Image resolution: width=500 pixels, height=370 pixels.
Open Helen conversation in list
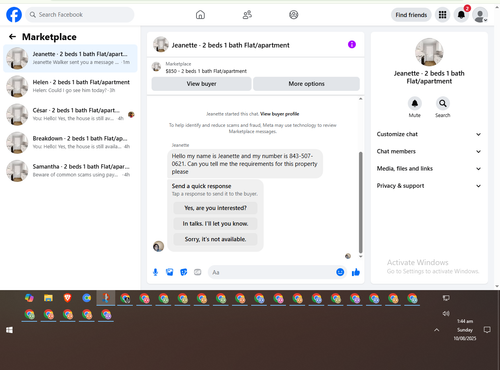click(x=70, y=86)
